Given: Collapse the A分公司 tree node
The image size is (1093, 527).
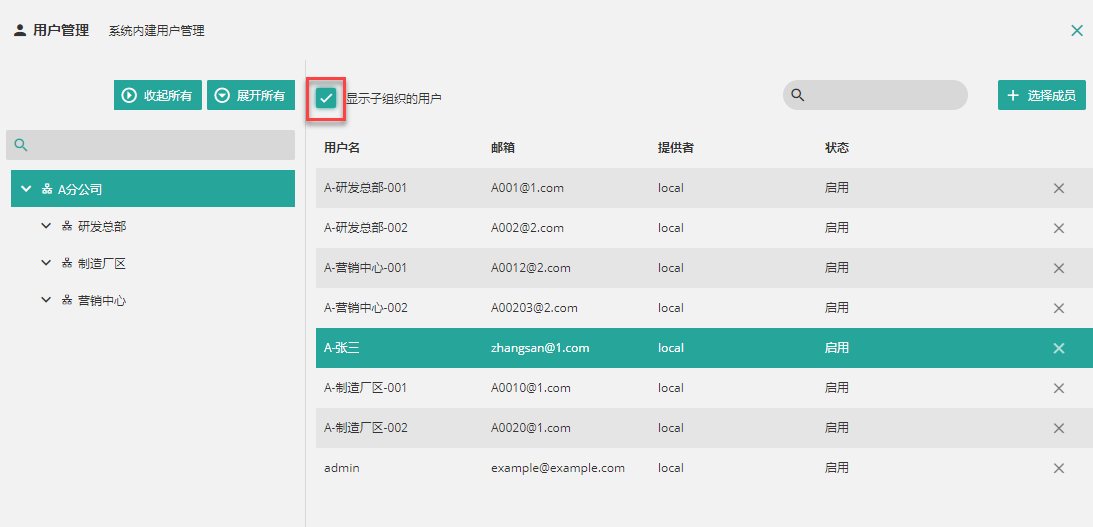Looking at the screenshot, I should coord(26,188).
